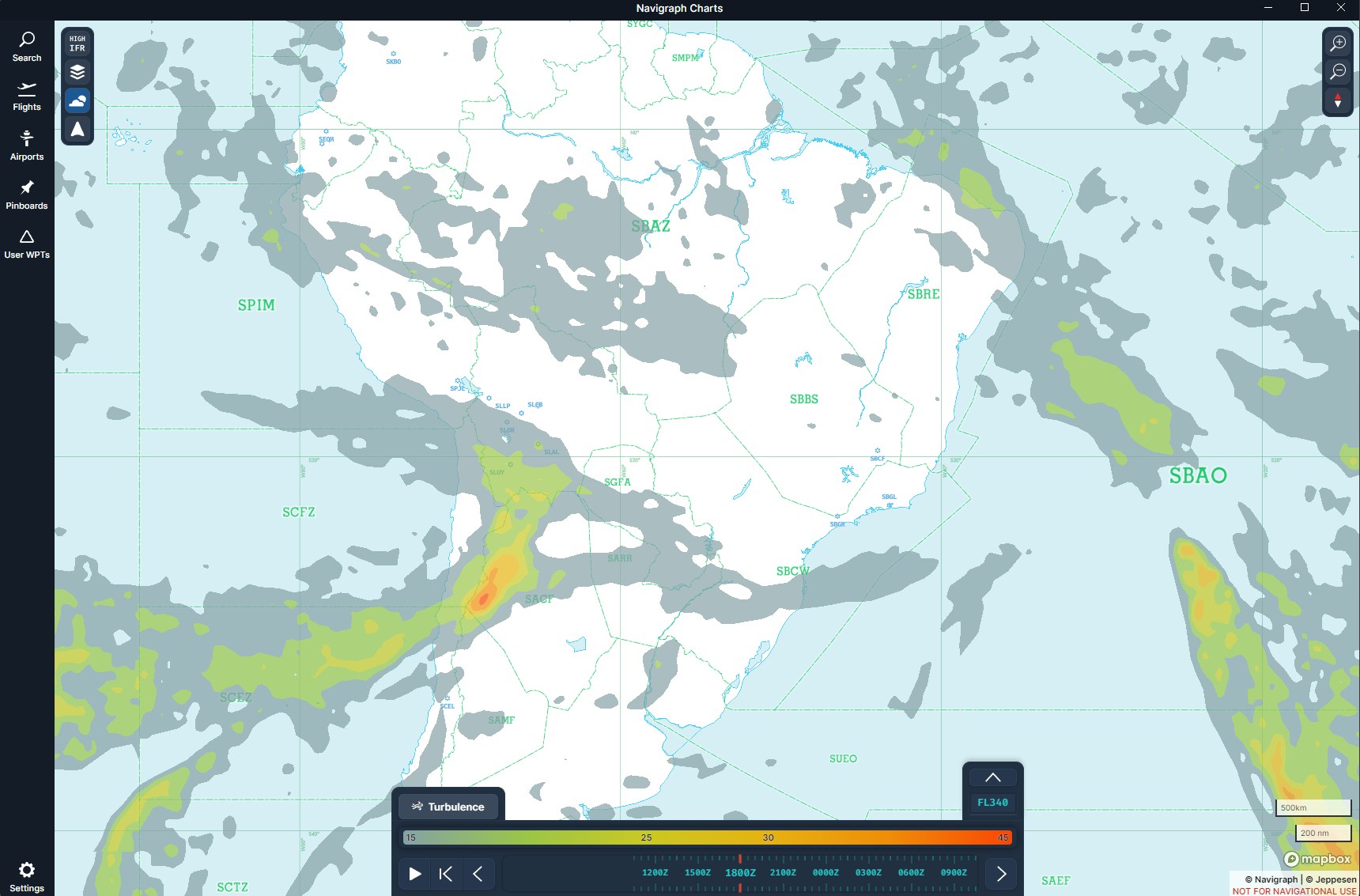This screenshot has width=1360, height=896.
Task: Open the Search panel in sidebar
Action: point(27,47)
